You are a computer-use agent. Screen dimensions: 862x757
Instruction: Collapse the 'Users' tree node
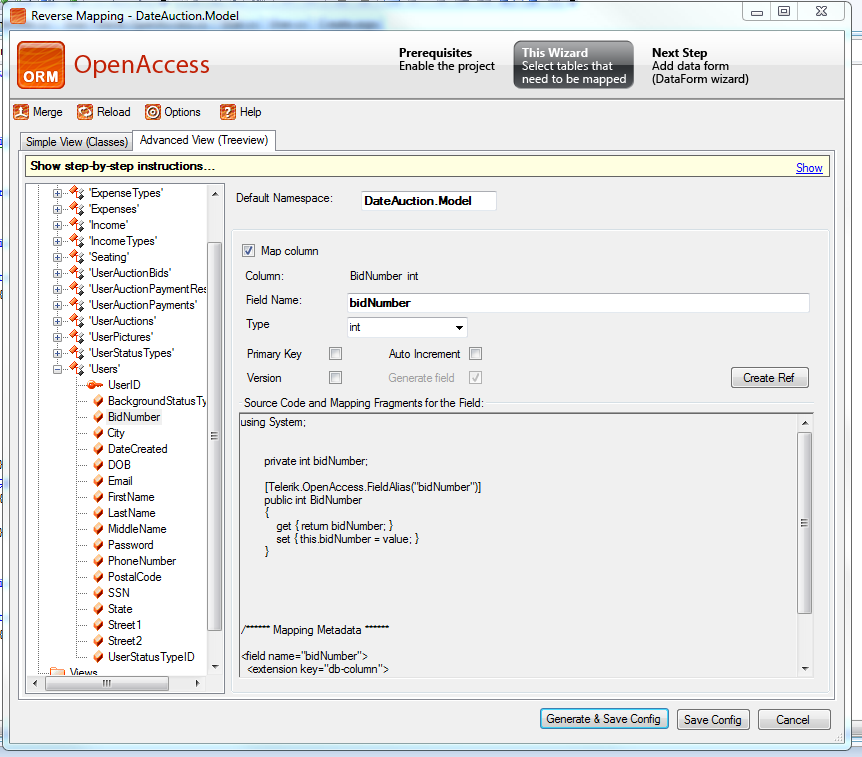click(57, 369)
